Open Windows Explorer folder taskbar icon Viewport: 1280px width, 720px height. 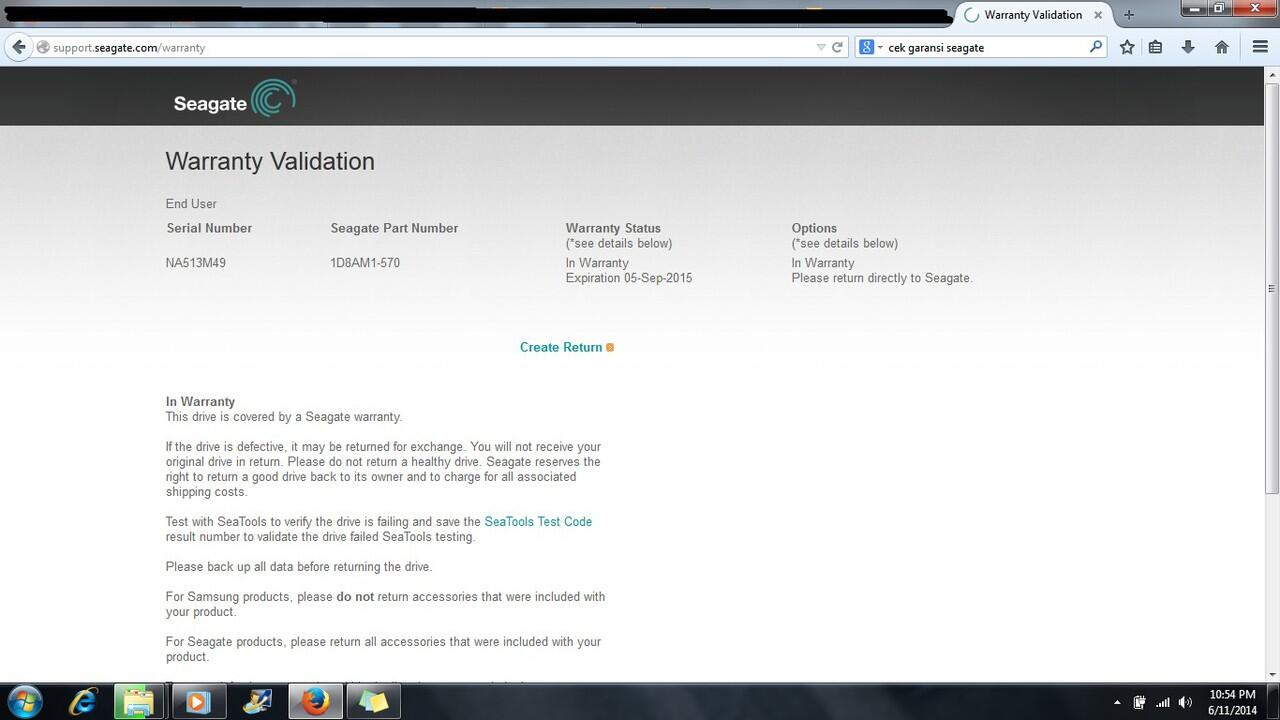tap(138, 702)
